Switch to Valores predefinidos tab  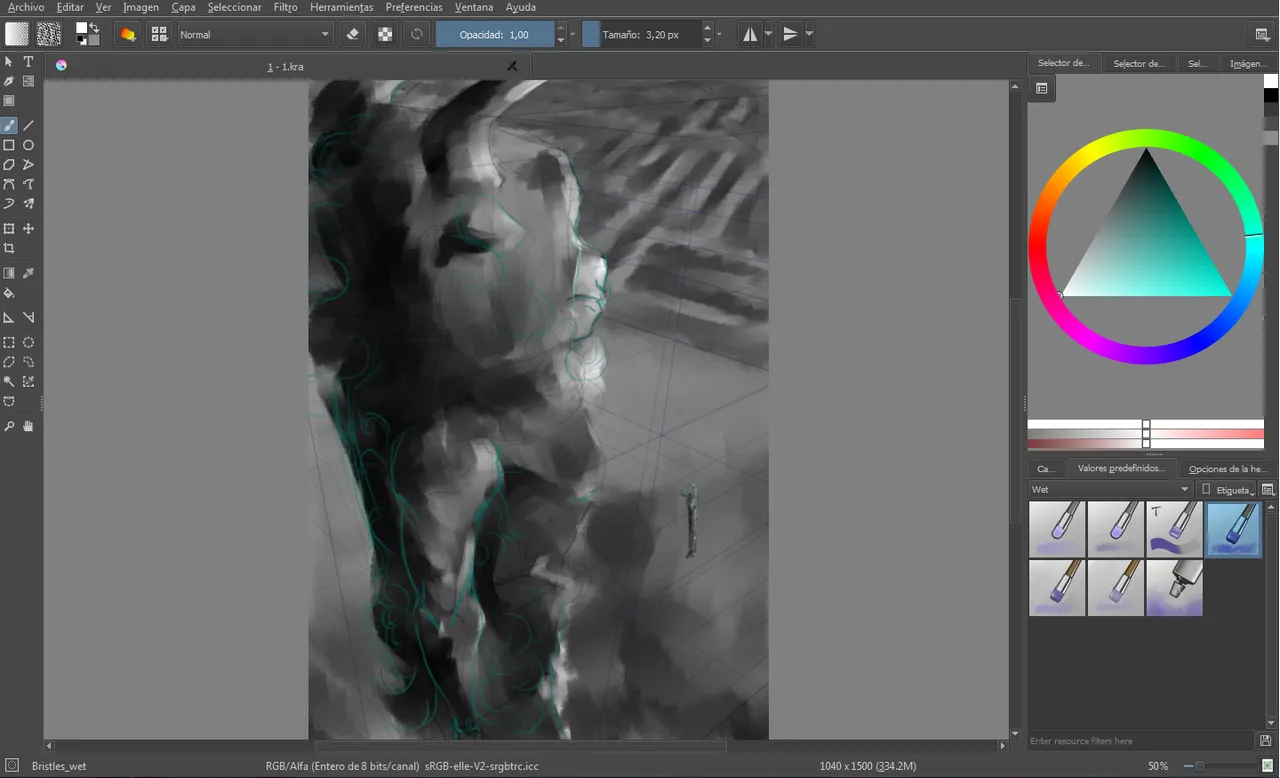coord(1121,468)
